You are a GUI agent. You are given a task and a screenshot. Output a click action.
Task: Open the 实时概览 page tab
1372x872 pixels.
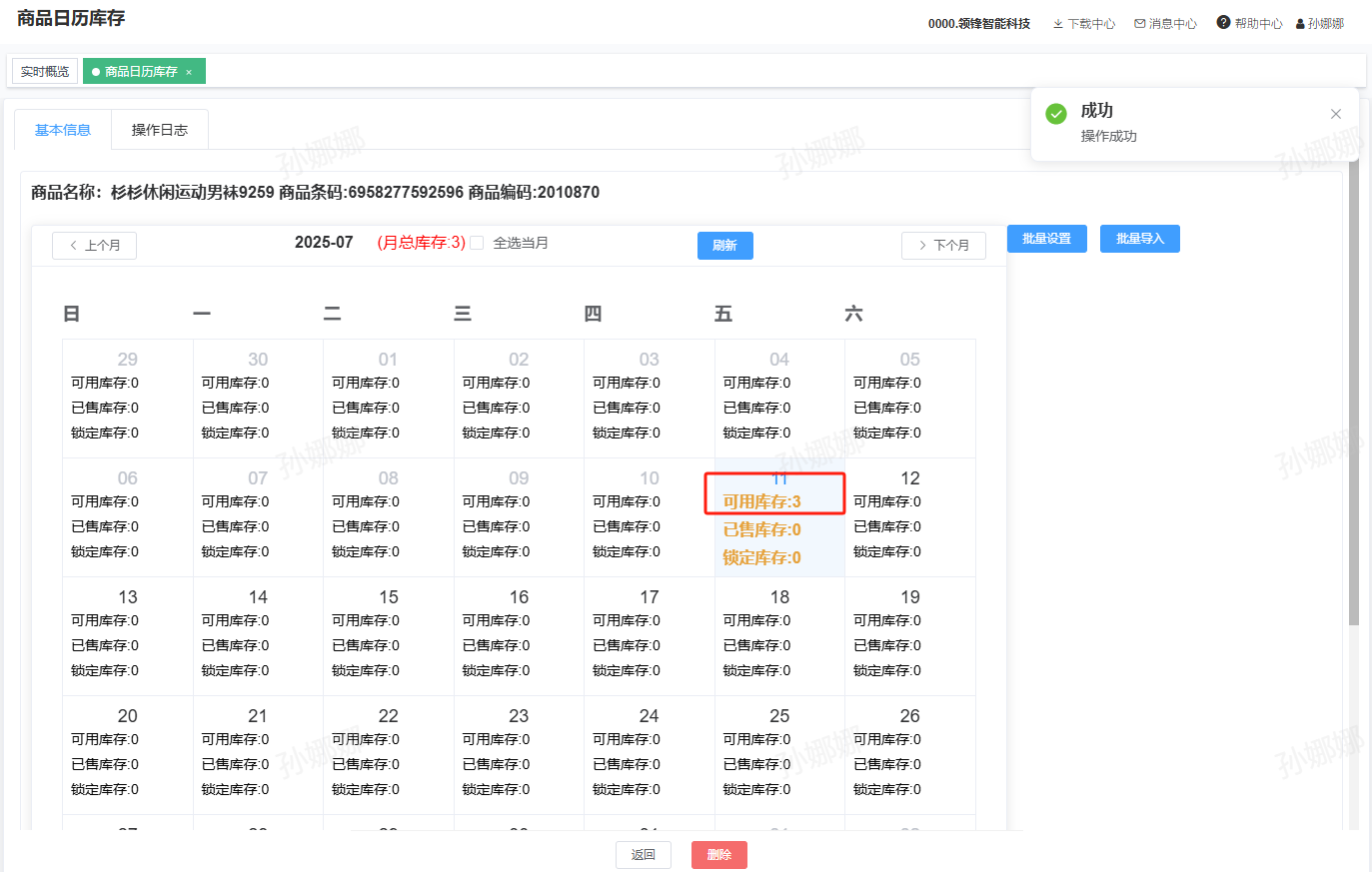(x=45, y=72)
